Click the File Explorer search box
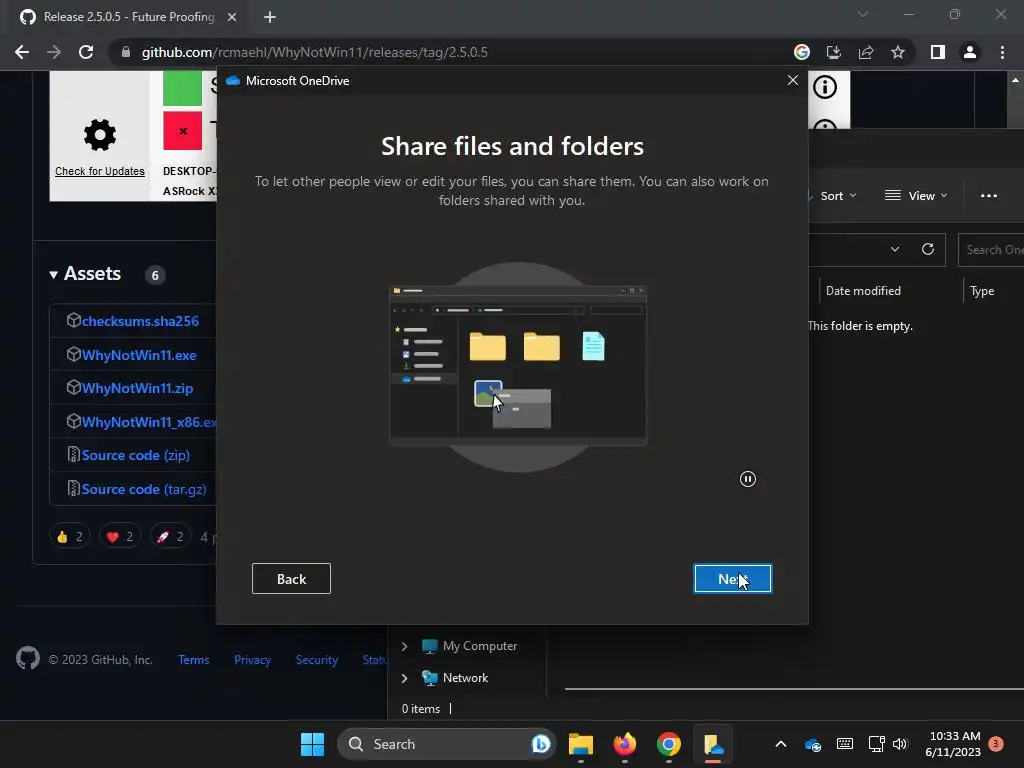The height and width of the screenshot is (768, 1024). [x=991, y=249]
